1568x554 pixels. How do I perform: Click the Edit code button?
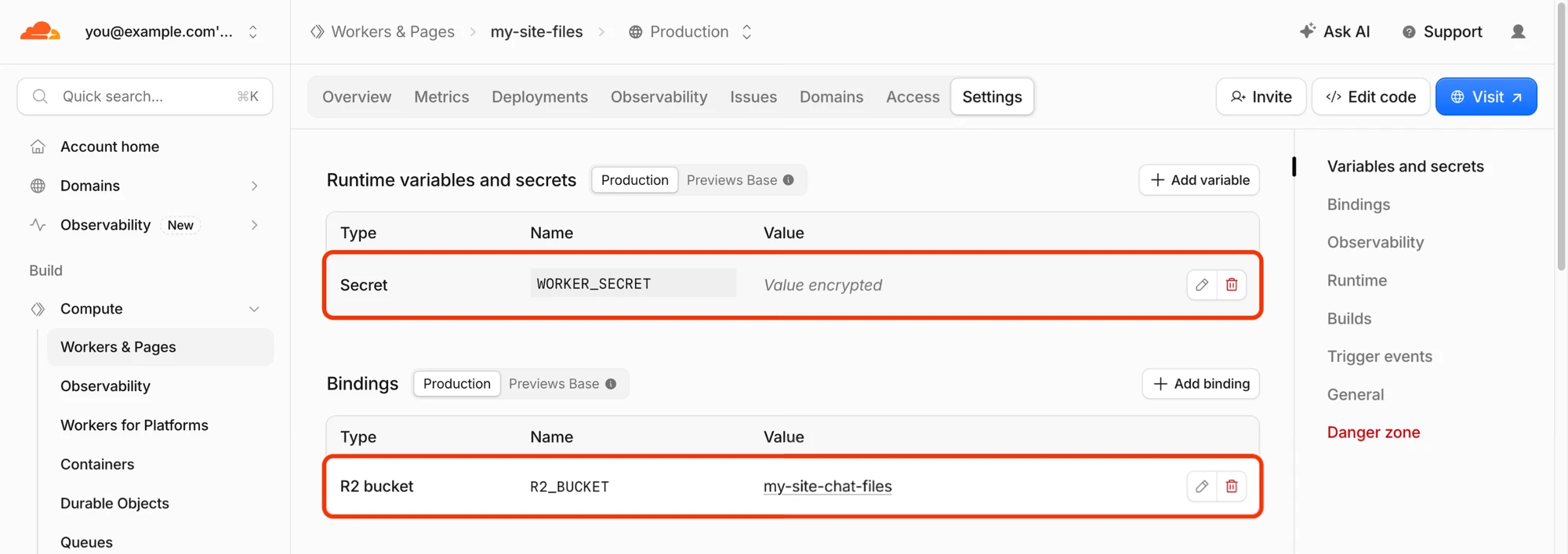click(x=1370, y=96)
